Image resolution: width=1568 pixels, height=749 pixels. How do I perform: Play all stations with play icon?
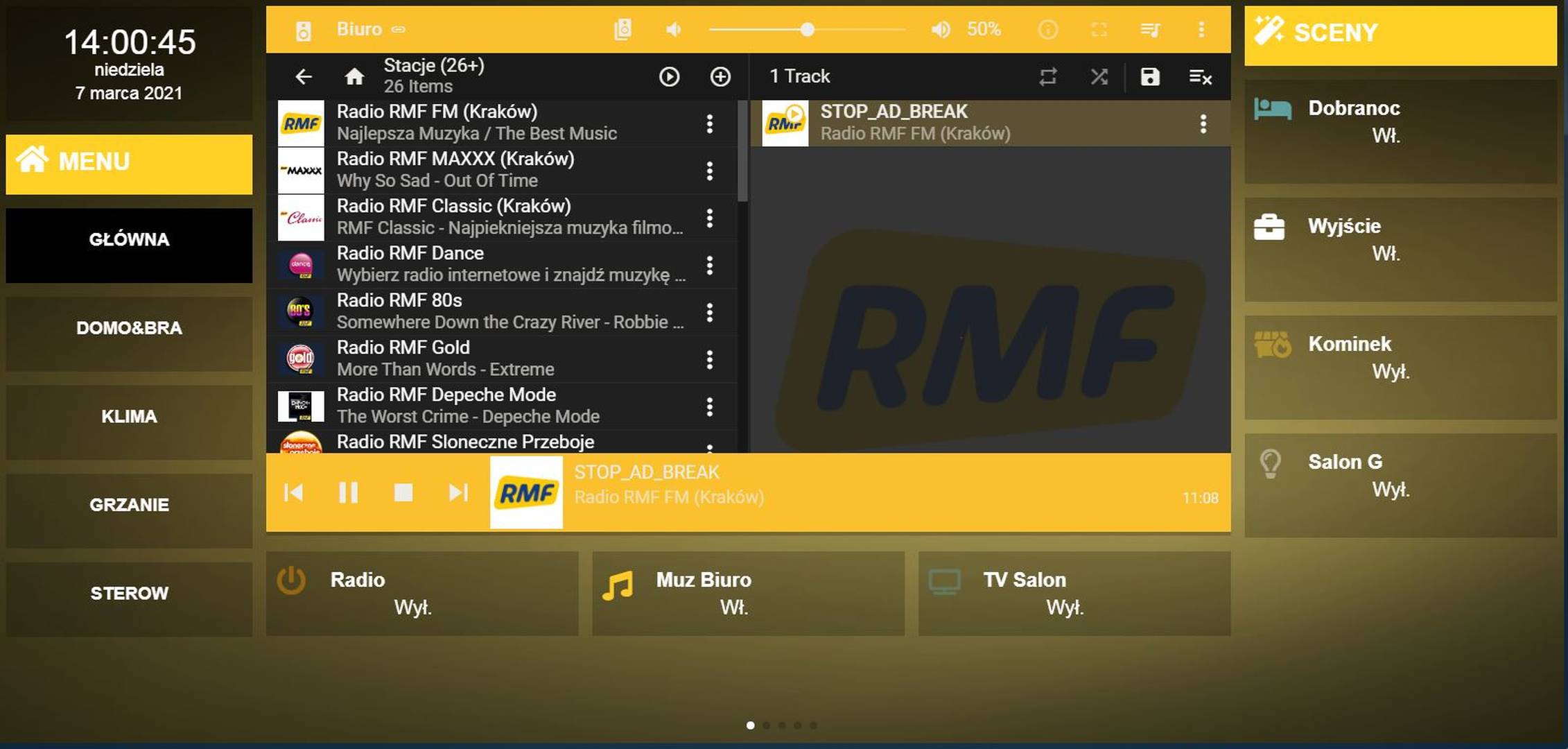[x=669, y=76]
